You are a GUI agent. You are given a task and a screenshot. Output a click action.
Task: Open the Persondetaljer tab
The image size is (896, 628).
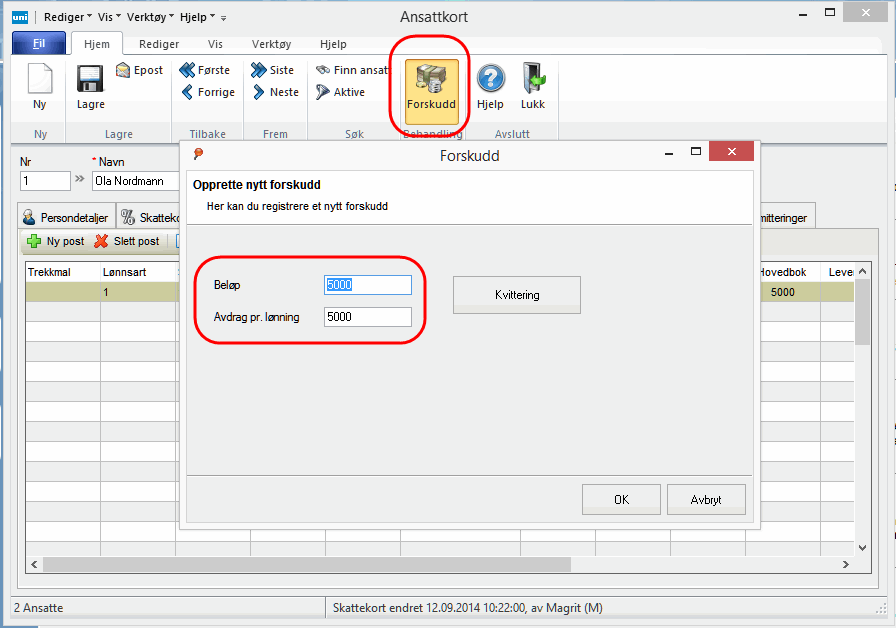[66, 217]
